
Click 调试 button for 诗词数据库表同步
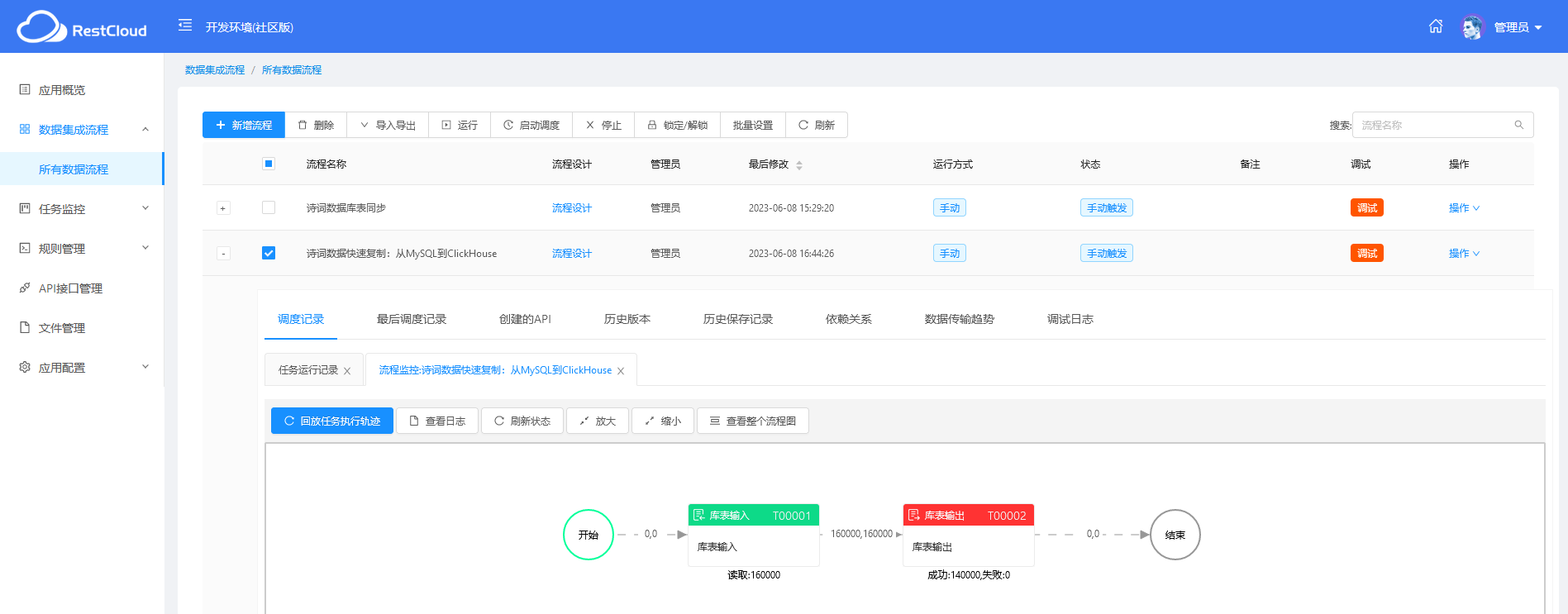coord(1367,208)
